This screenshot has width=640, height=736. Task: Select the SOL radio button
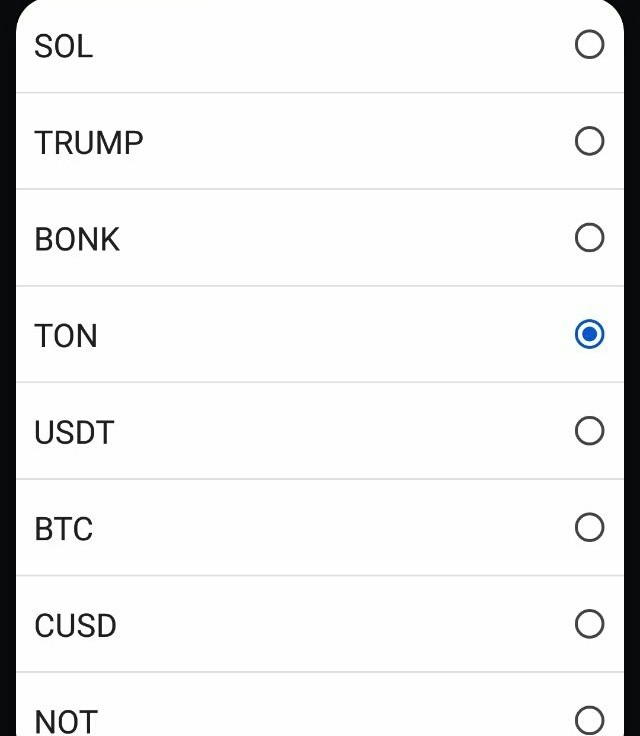589,45
